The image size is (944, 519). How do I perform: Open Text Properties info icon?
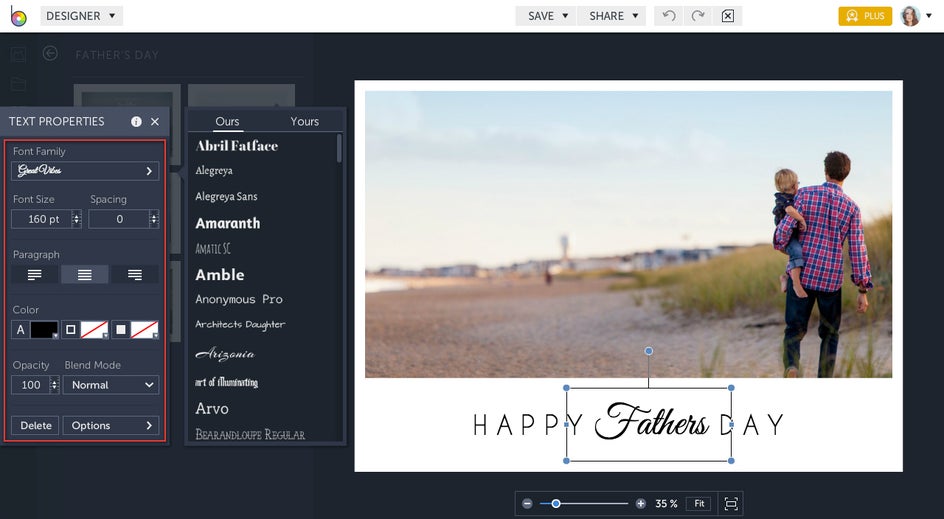click(136, 122)
